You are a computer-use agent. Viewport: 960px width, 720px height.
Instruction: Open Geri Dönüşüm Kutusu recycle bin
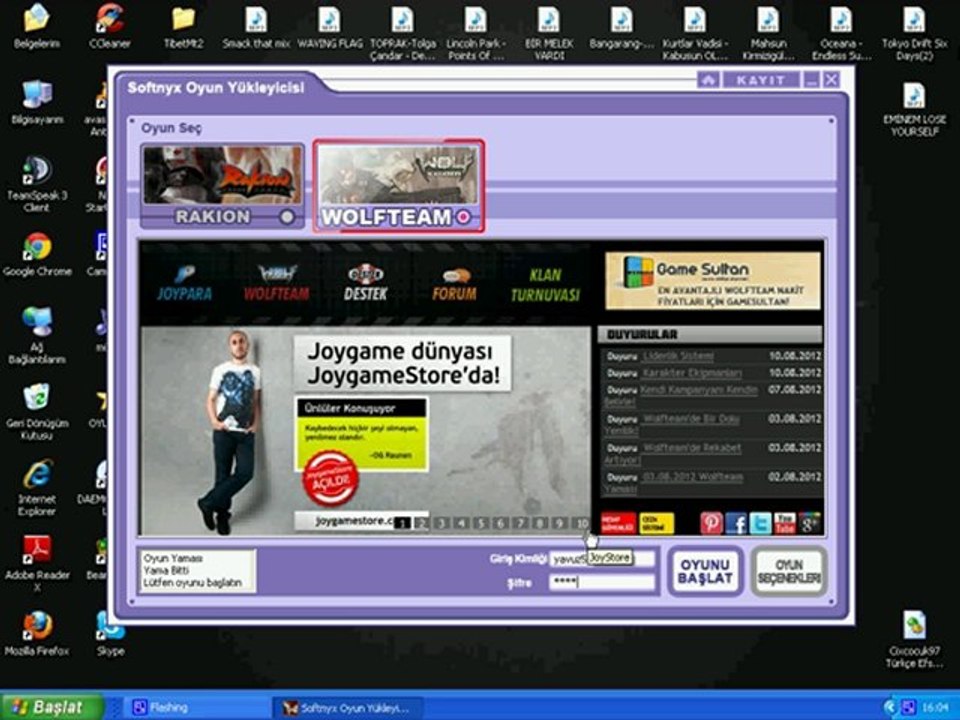tap(37, 412)
